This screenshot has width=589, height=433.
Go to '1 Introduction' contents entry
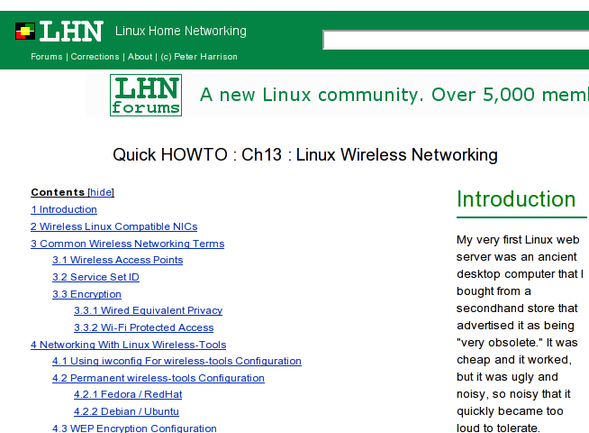tap(64, 210)
